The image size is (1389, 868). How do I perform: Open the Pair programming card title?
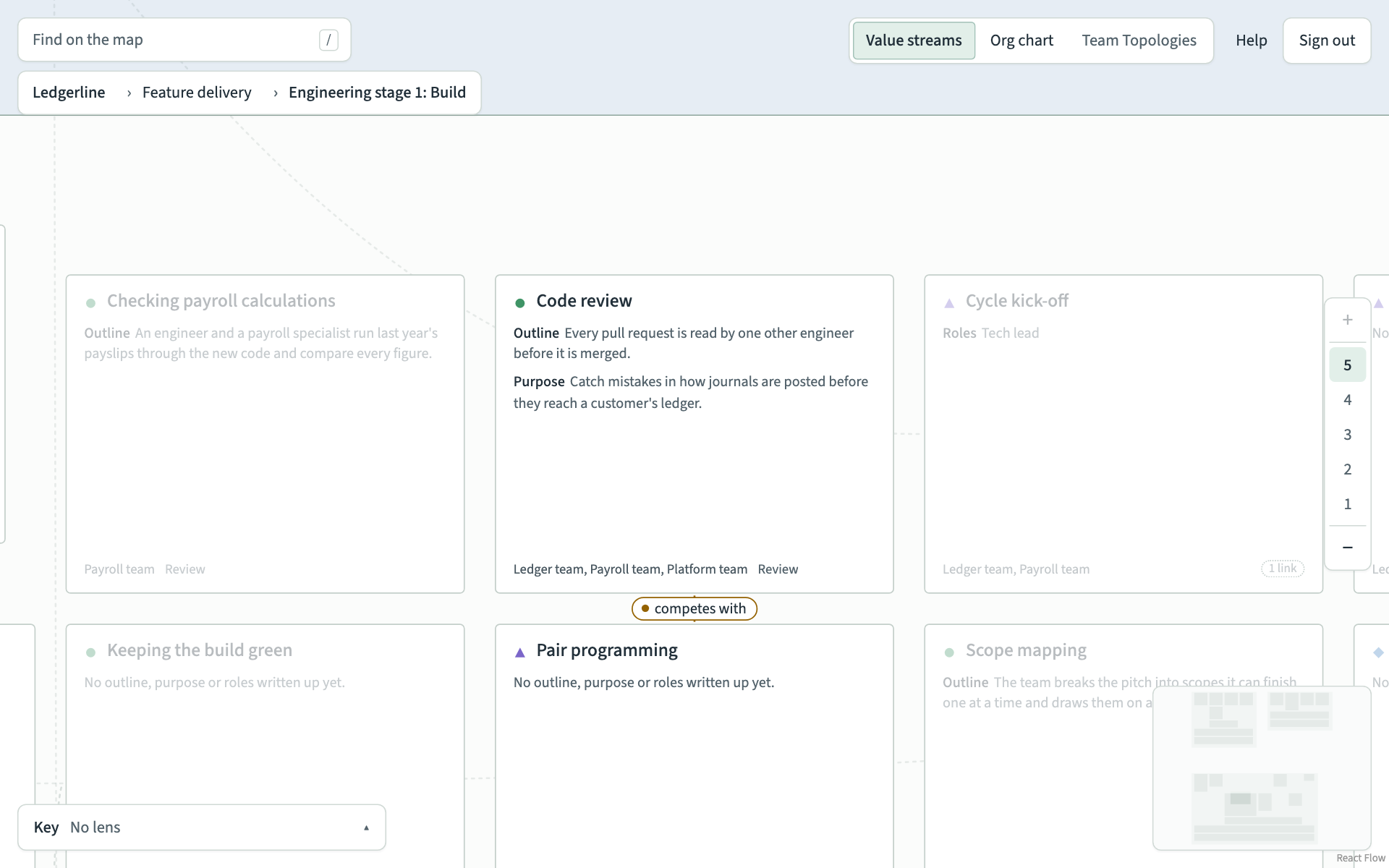click(607, 650)
